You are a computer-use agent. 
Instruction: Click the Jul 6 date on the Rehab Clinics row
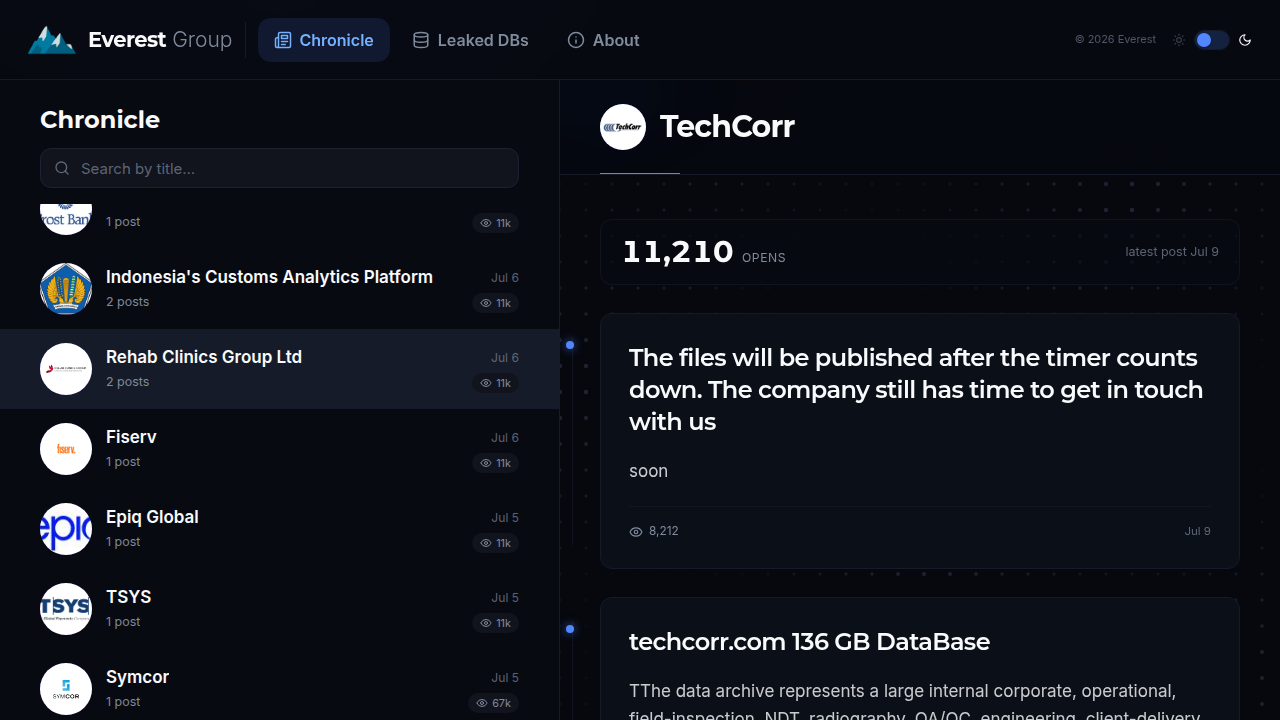click(505, 358)
